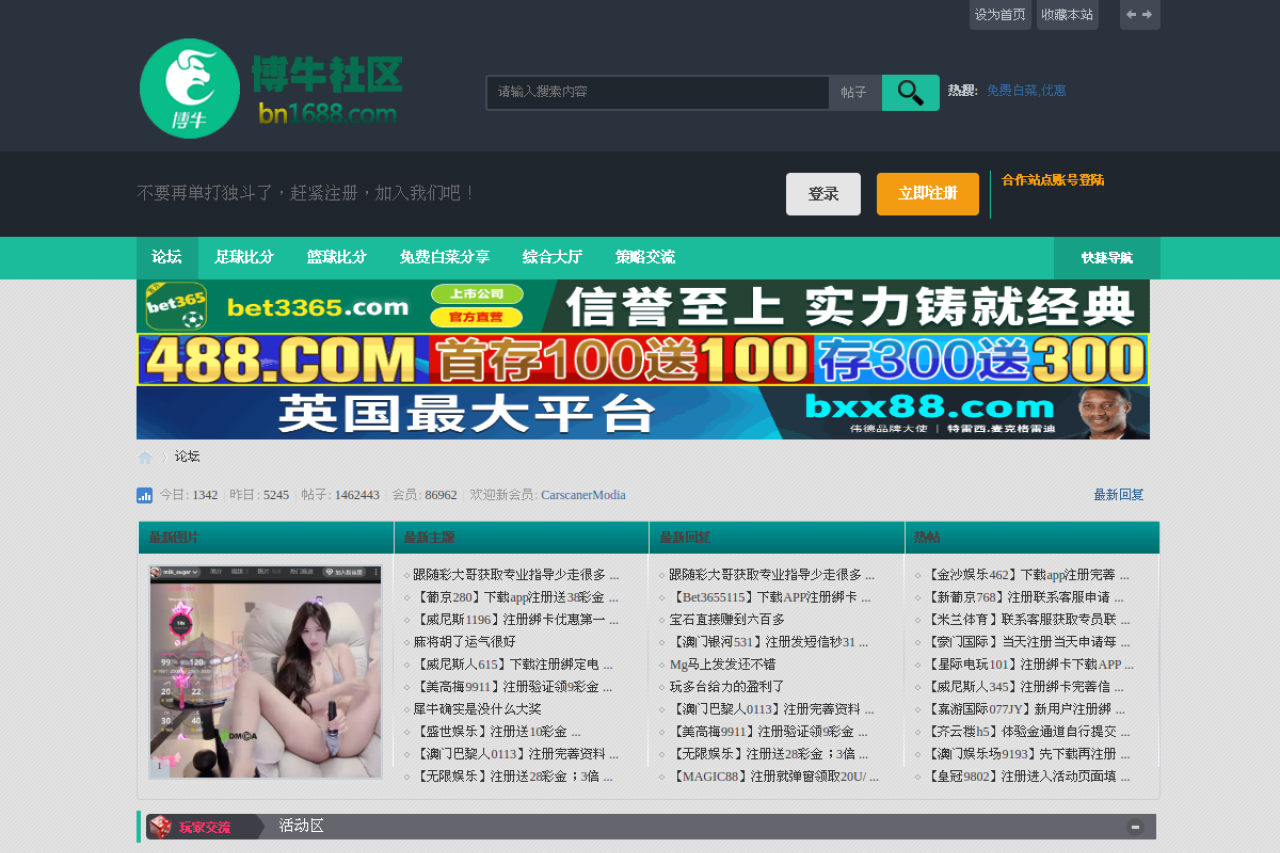Viewport: 1280px width, 853px height.
Task: Open the 最新回复 link beside the stats row
Action: (x=1119, y=495)
